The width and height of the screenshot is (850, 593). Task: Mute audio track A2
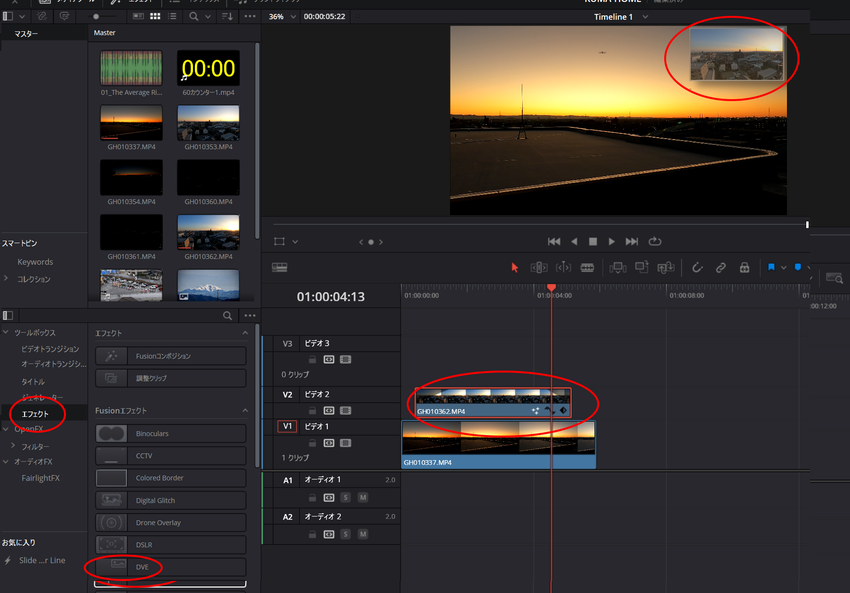pos(363,534)
